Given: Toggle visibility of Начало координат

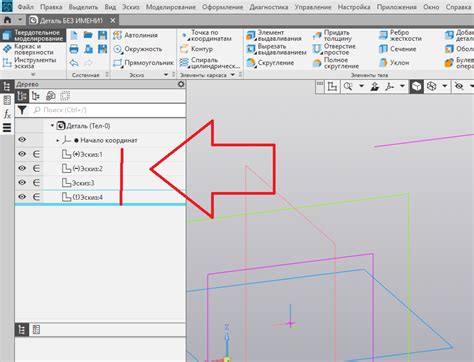Looking at the screenshot, I should pyautogui.click(x=22, y=139).
